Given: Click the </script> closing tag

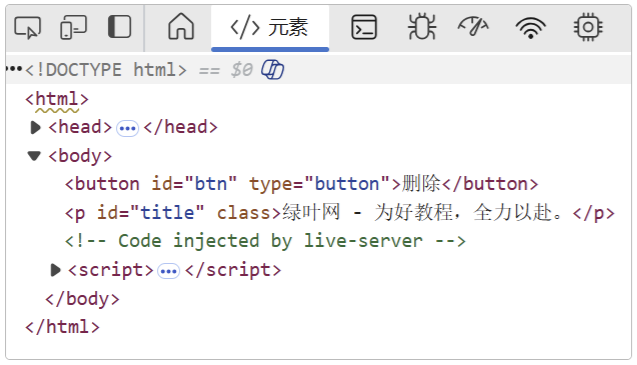Looking at the screenshot, I should [233, 270].
